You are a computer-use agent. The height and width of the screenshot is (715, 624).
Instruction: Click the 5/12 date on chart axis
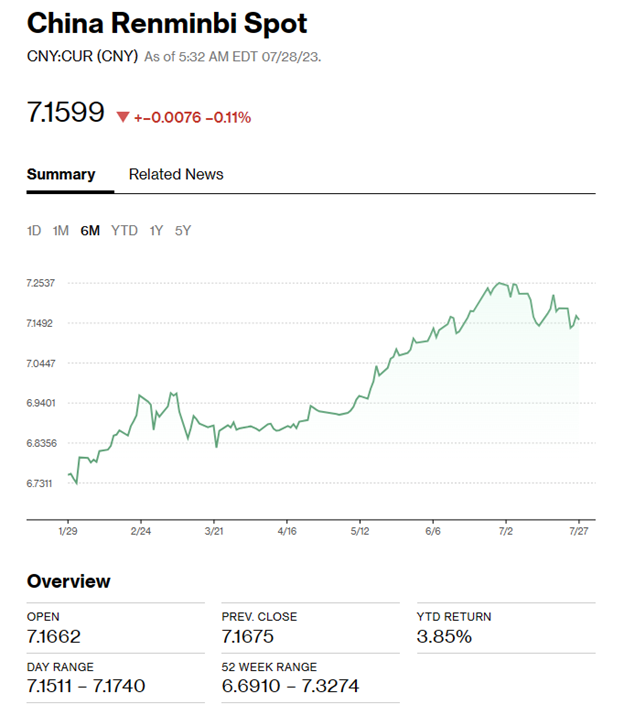(359, 532)
